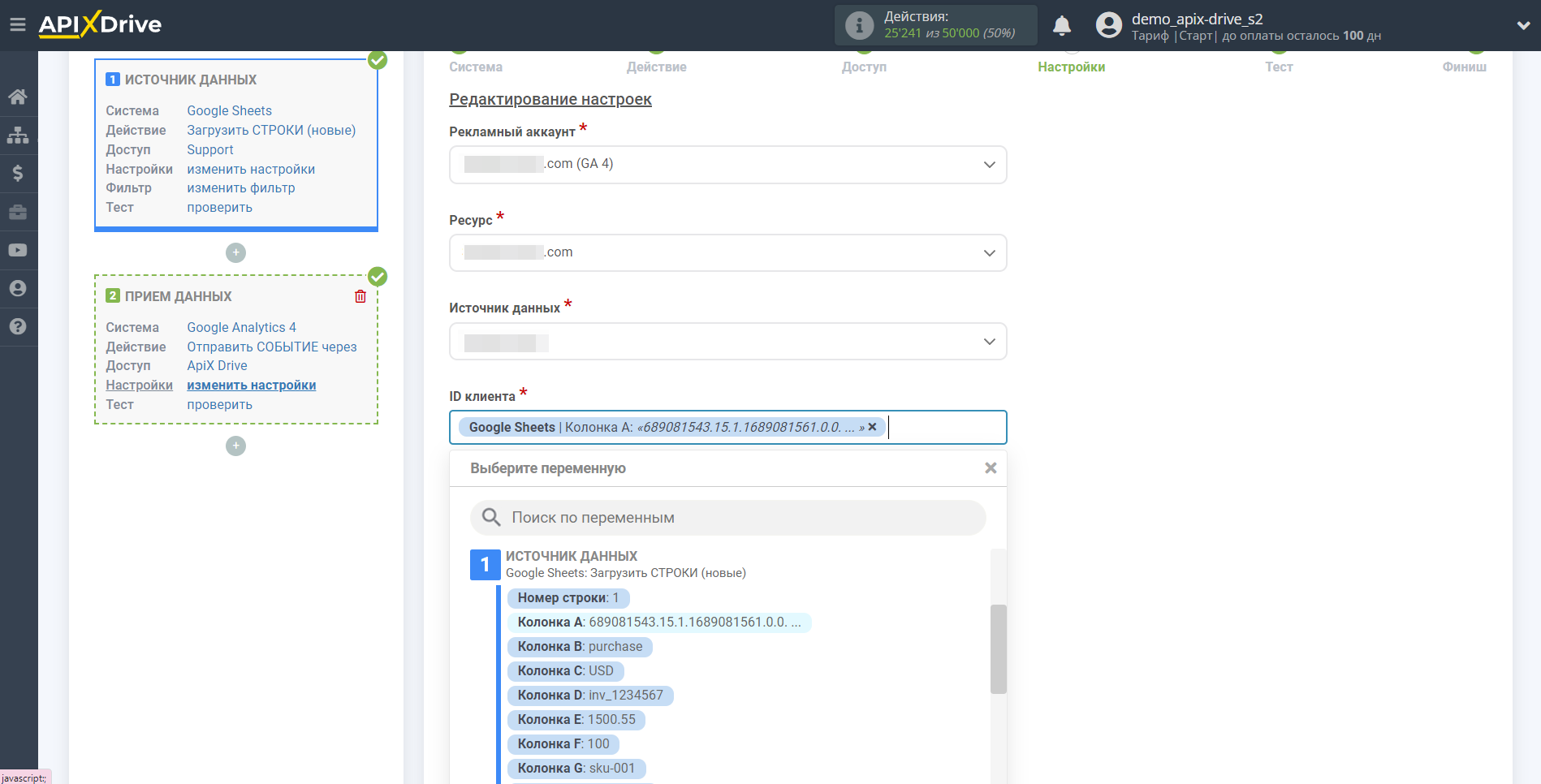Open the Источник данных dropdown
This screenshot has width=1541, height=784.
pos(728,342)
